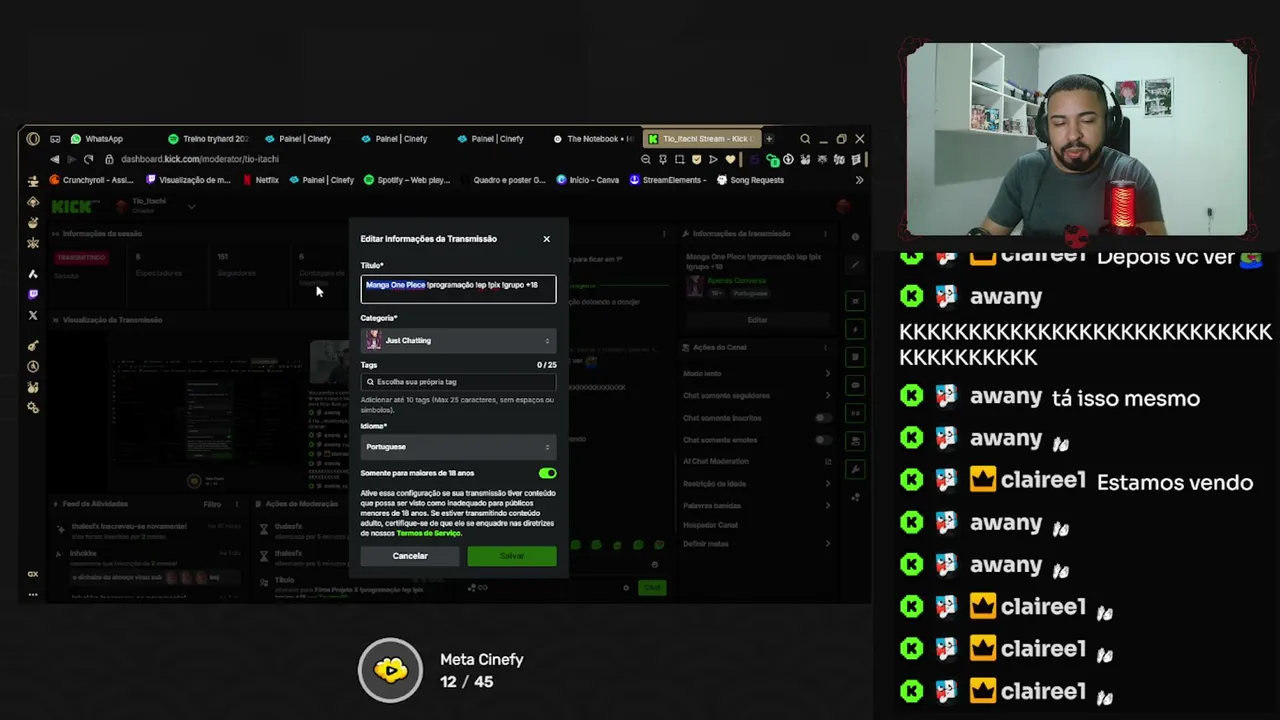This screenshot has width=1280, height=720.
Task: Click the lightning bolt icon in right toolbar
Action: pyautogui.click(x=855, y=329)
